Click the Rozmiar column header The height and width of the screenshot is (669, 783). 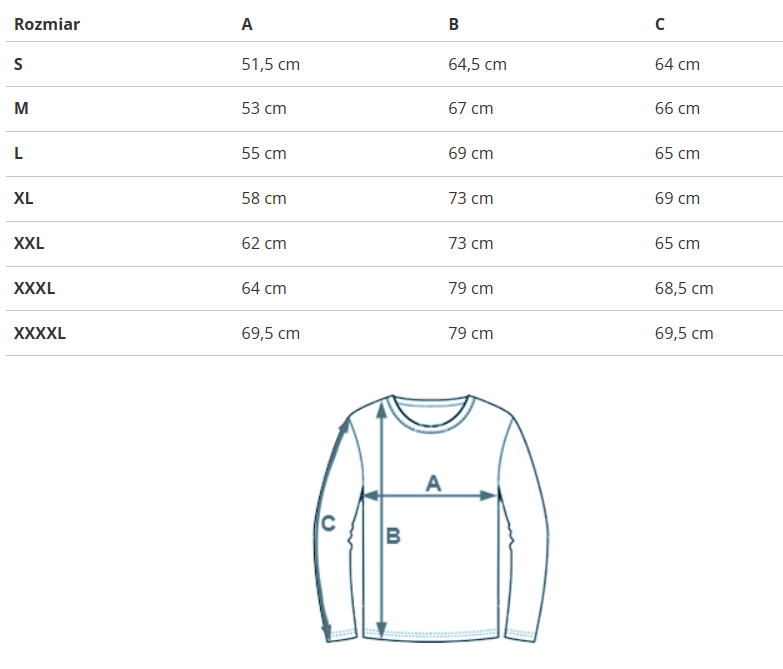coord(47,24)
